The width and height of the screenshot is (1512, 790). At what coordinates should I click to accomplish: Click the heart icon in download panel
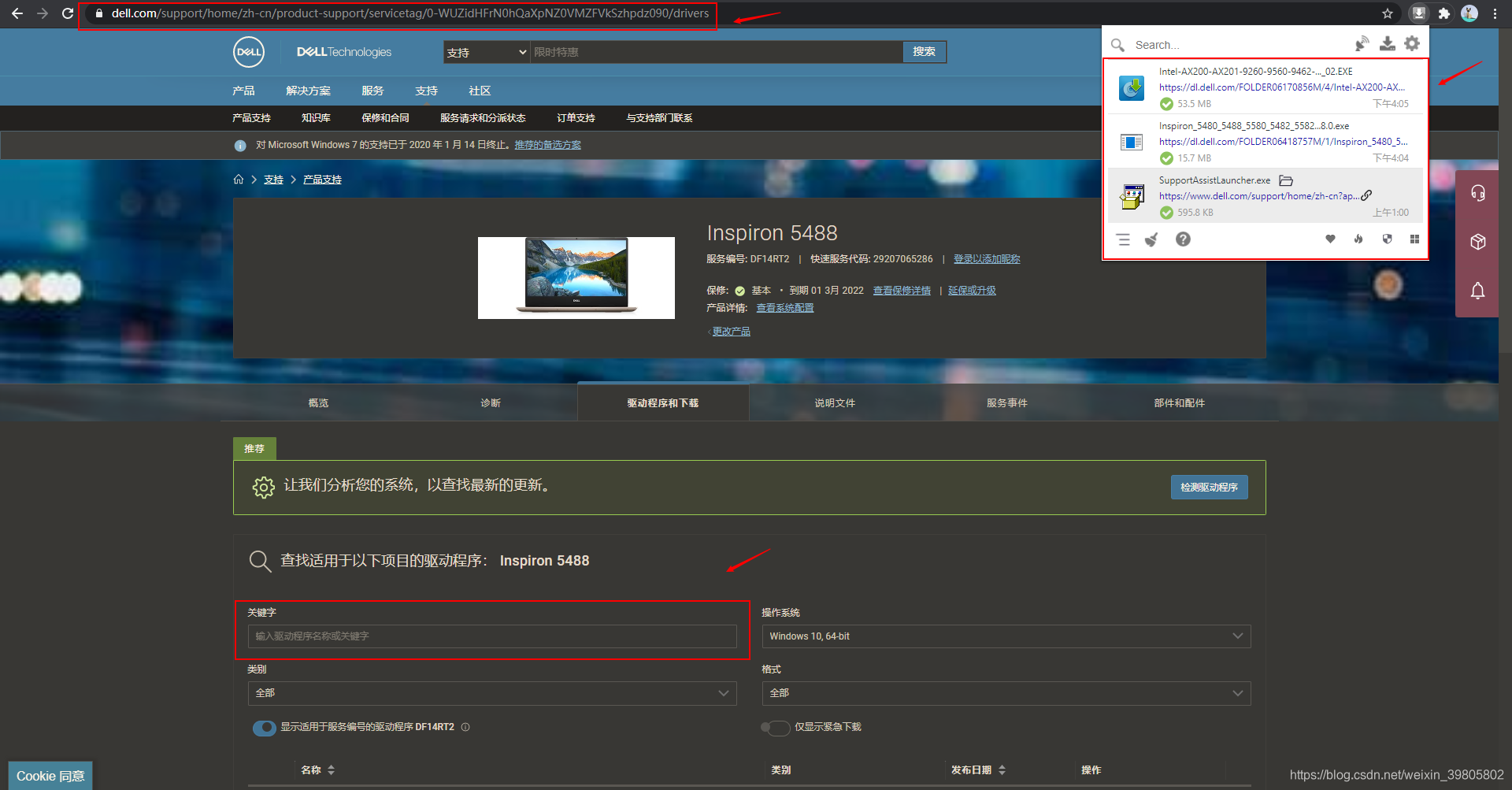point(1330,239)
